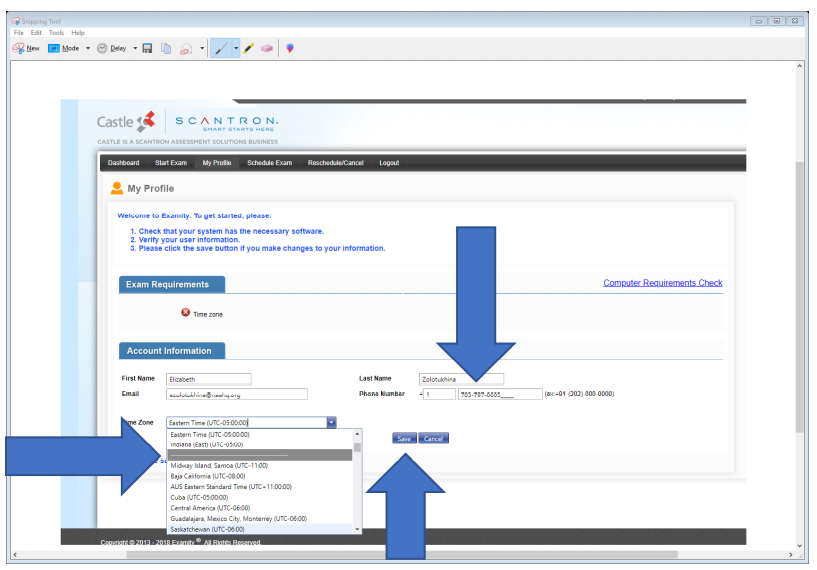Viewport: 817px width, 570px height.
Task: Click the horizontal scrollbar thumb at bottom
Action: click(402, 555)
